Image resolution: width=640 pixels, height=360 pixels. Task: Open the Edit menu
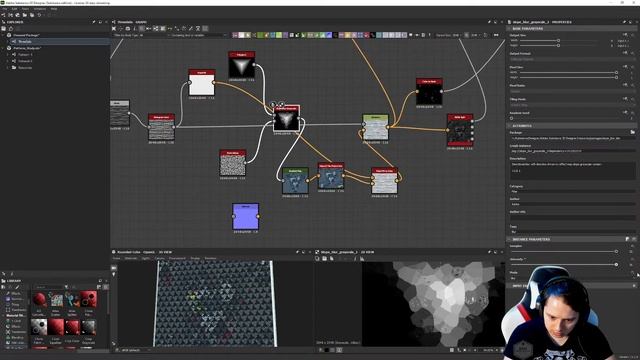pyautogui.click(x=14, y=9)
